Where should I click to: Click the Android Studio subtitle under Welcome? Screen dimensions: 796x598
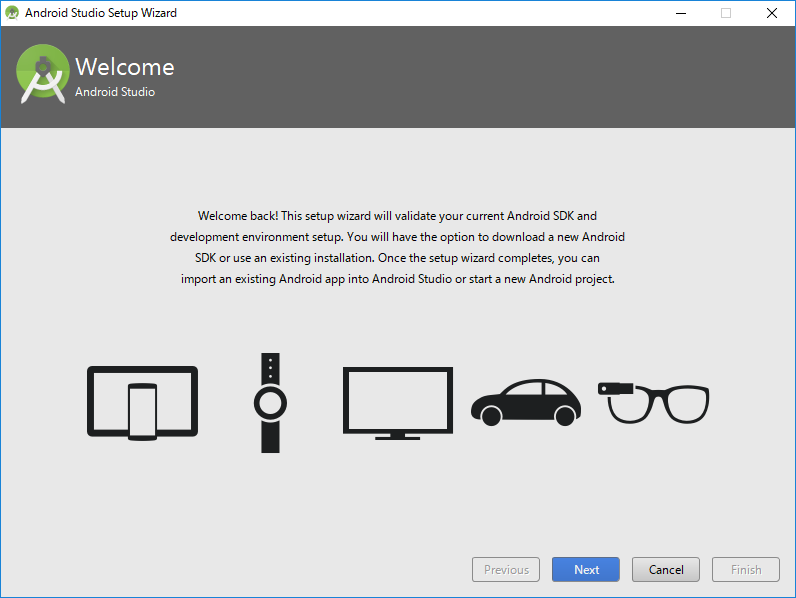coord(115,92)
